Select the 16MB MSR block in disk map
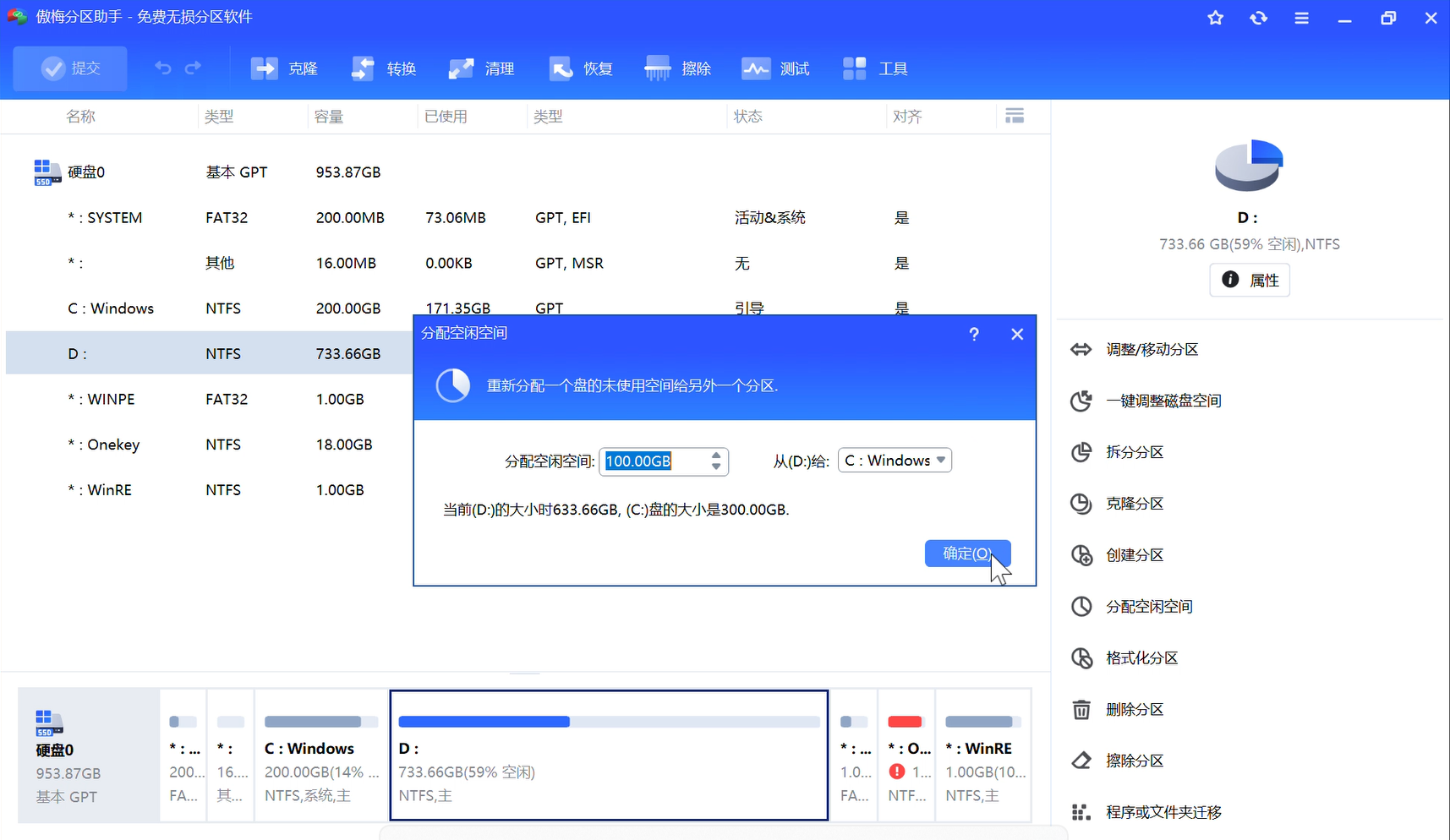Image resolution: width=1450 pixels, height=840 pixels. 231,755
